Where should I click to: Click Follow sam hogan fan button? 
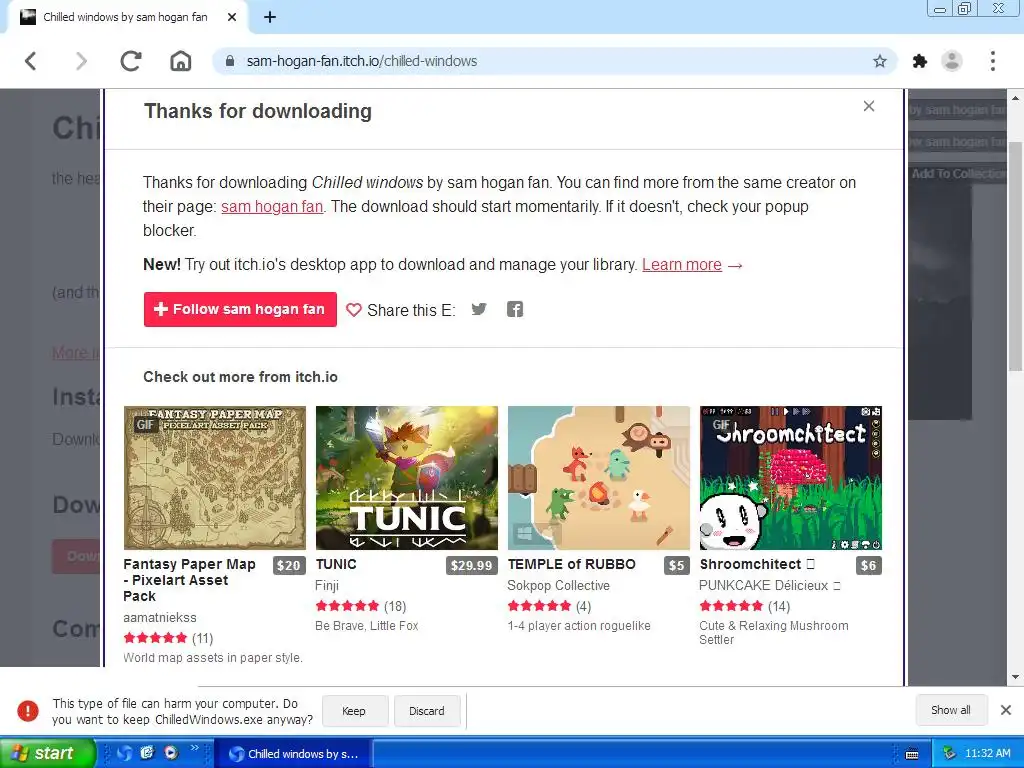pos(240,310)
